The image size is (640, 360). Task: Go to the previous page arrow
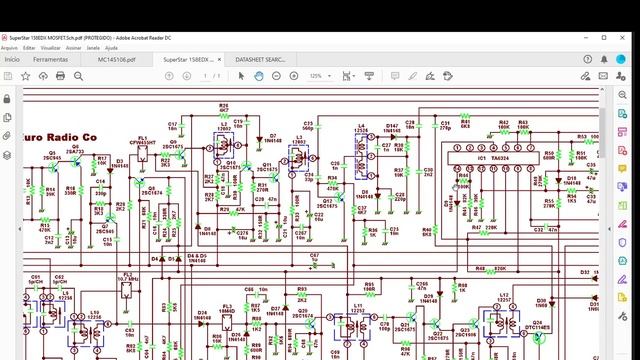169,76
